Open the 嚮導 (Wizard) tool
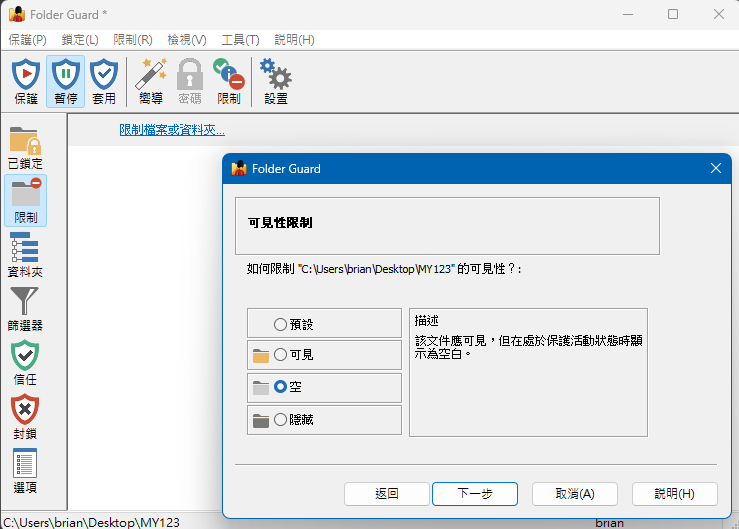The image size is (739, 529). coord(151,80)
